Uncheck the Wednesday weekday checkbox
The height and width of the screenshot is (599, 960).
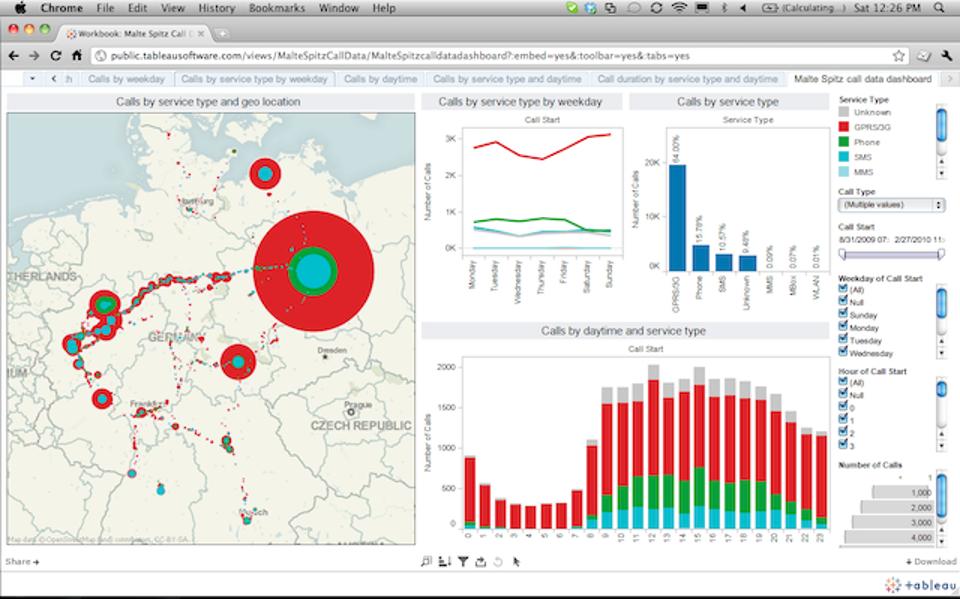point(843,352)
